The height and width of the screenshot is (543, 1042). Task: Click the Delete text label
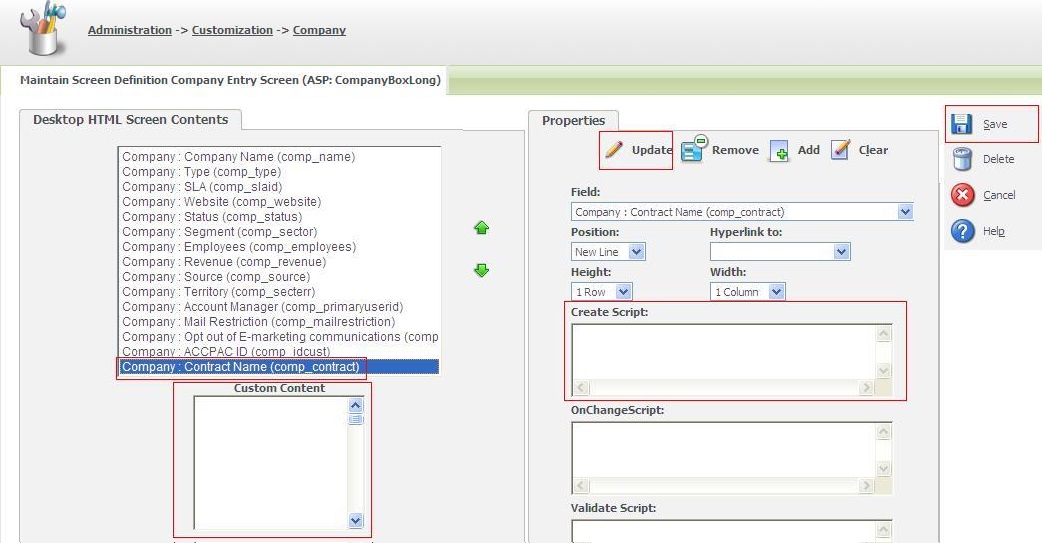(998, 160)
